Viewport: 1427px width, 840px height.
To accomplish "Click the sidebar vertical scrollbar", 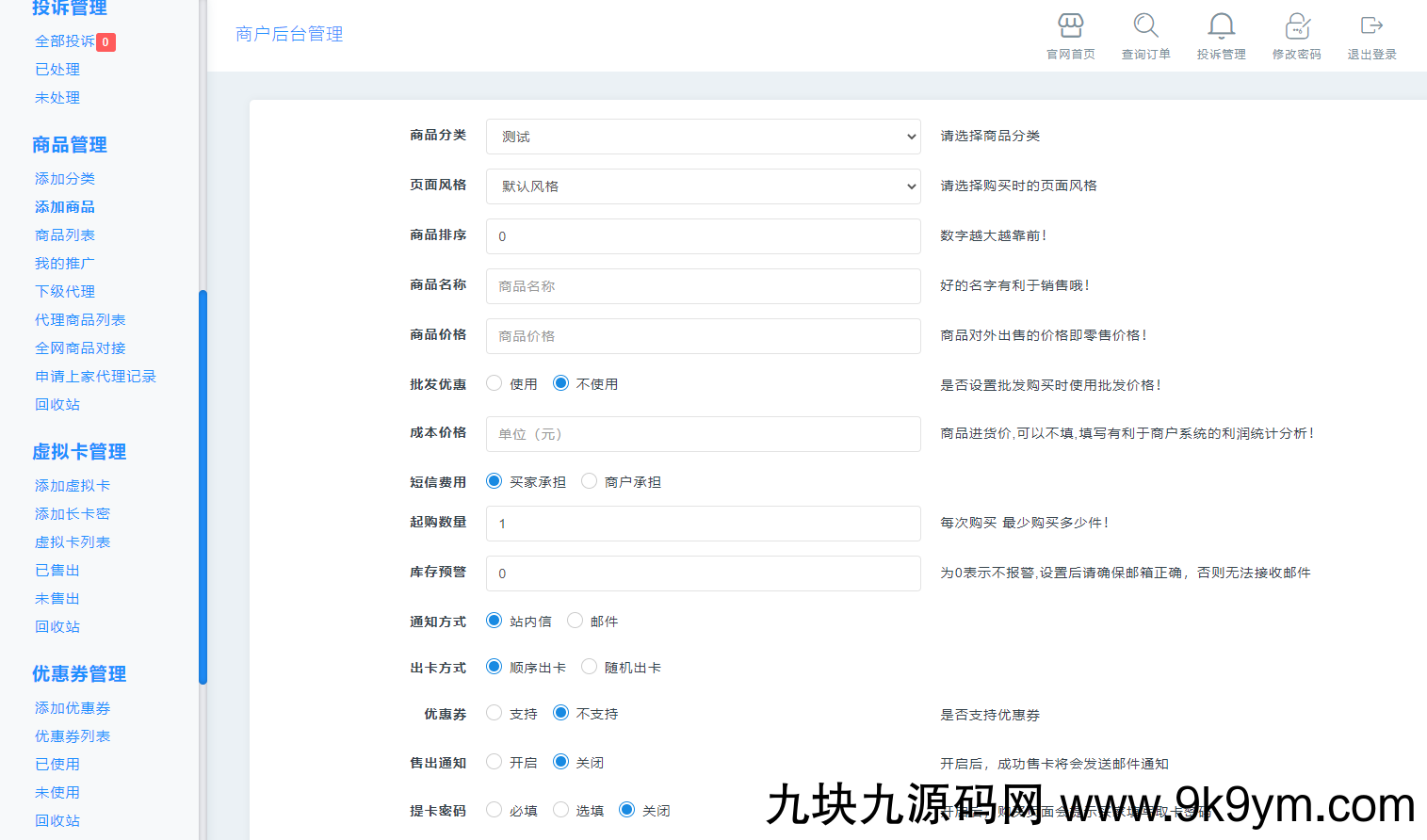I will coord(203,486).
